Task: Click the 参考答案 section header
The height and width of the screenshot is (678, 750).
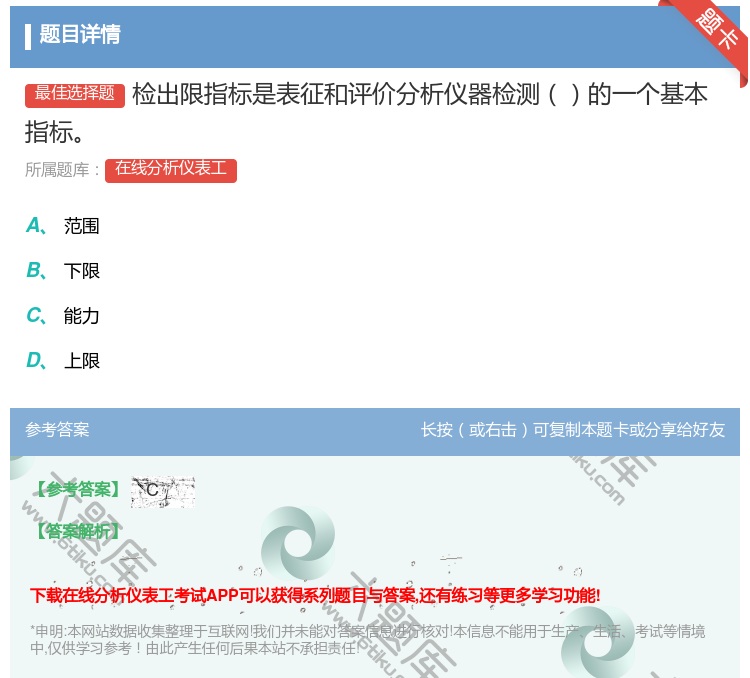Action: pos(57,430)
